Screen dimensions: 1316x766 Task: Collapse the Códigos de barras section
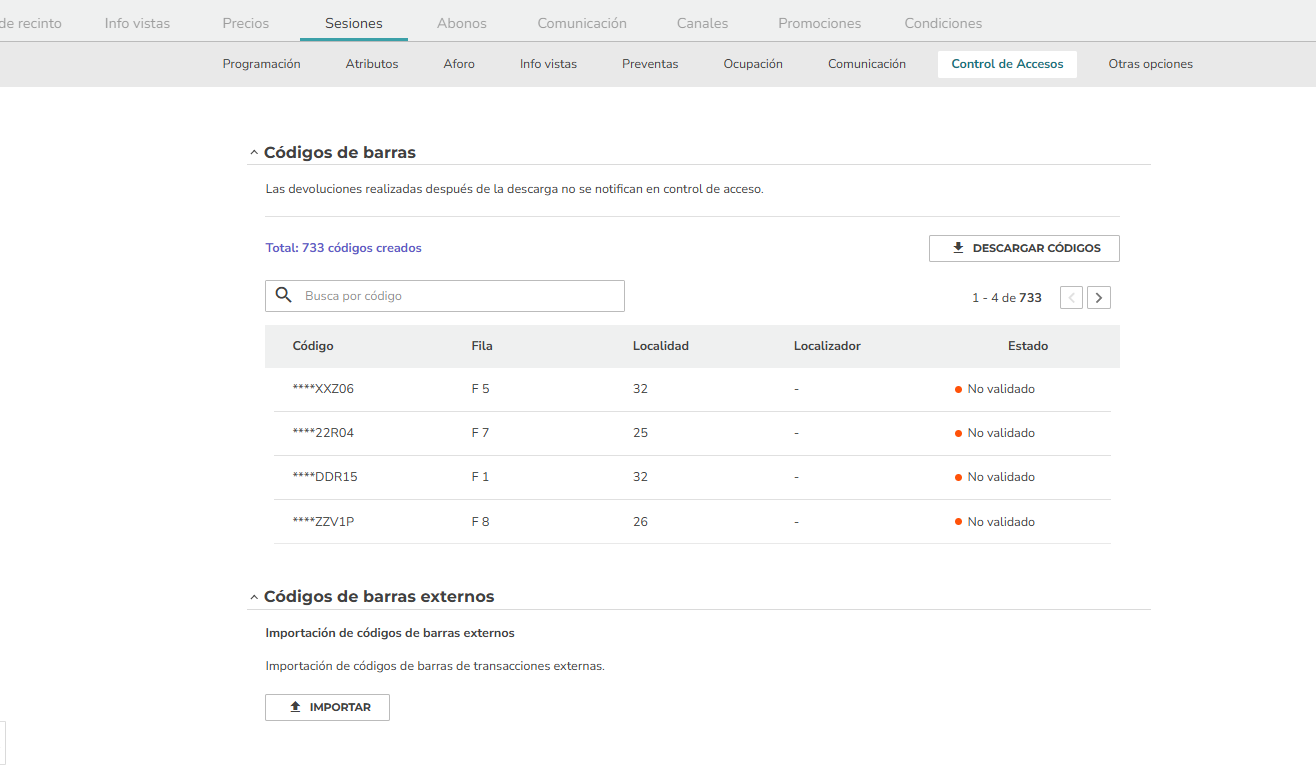(254, 153)
